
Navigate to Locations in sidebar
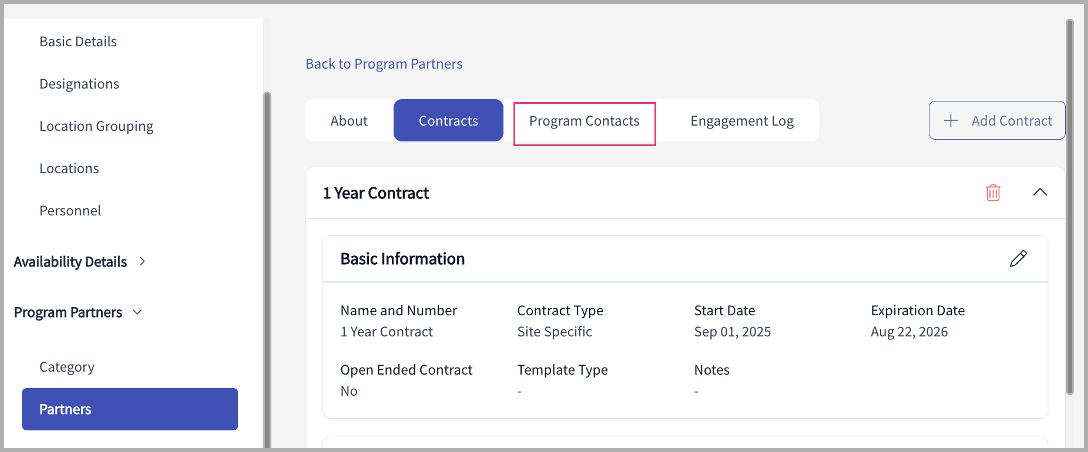point(69,169)
